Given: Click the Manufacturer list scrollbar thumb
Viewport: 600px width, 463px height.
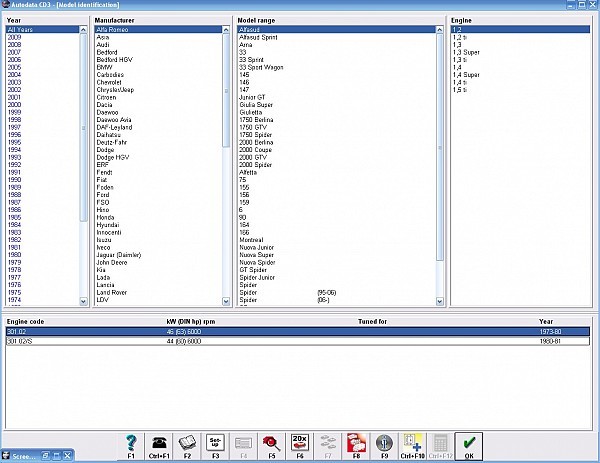Looking at the screenshot, I should (226, 91).
